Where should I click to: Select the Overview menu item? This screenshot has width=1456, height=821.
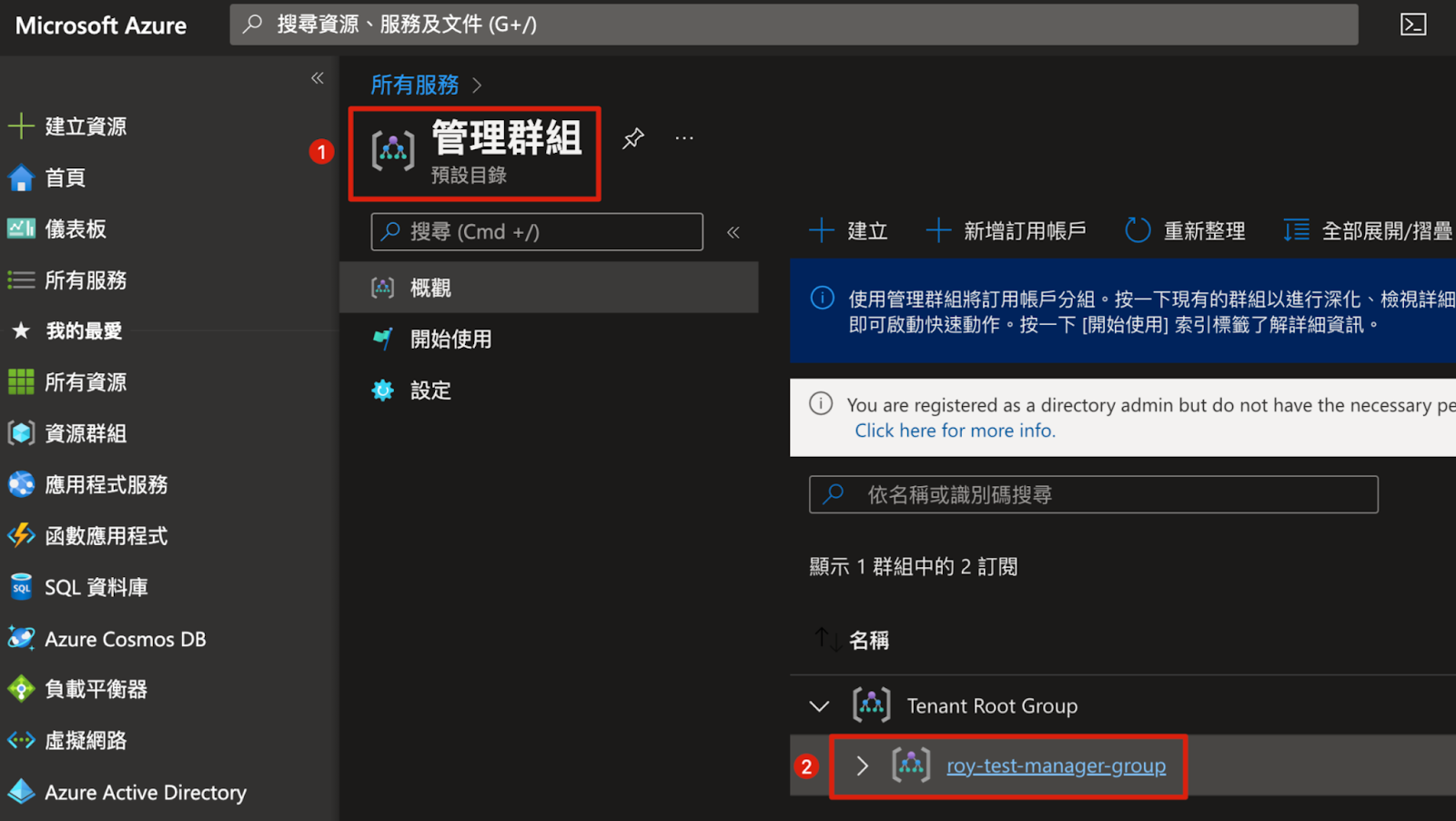430,289
